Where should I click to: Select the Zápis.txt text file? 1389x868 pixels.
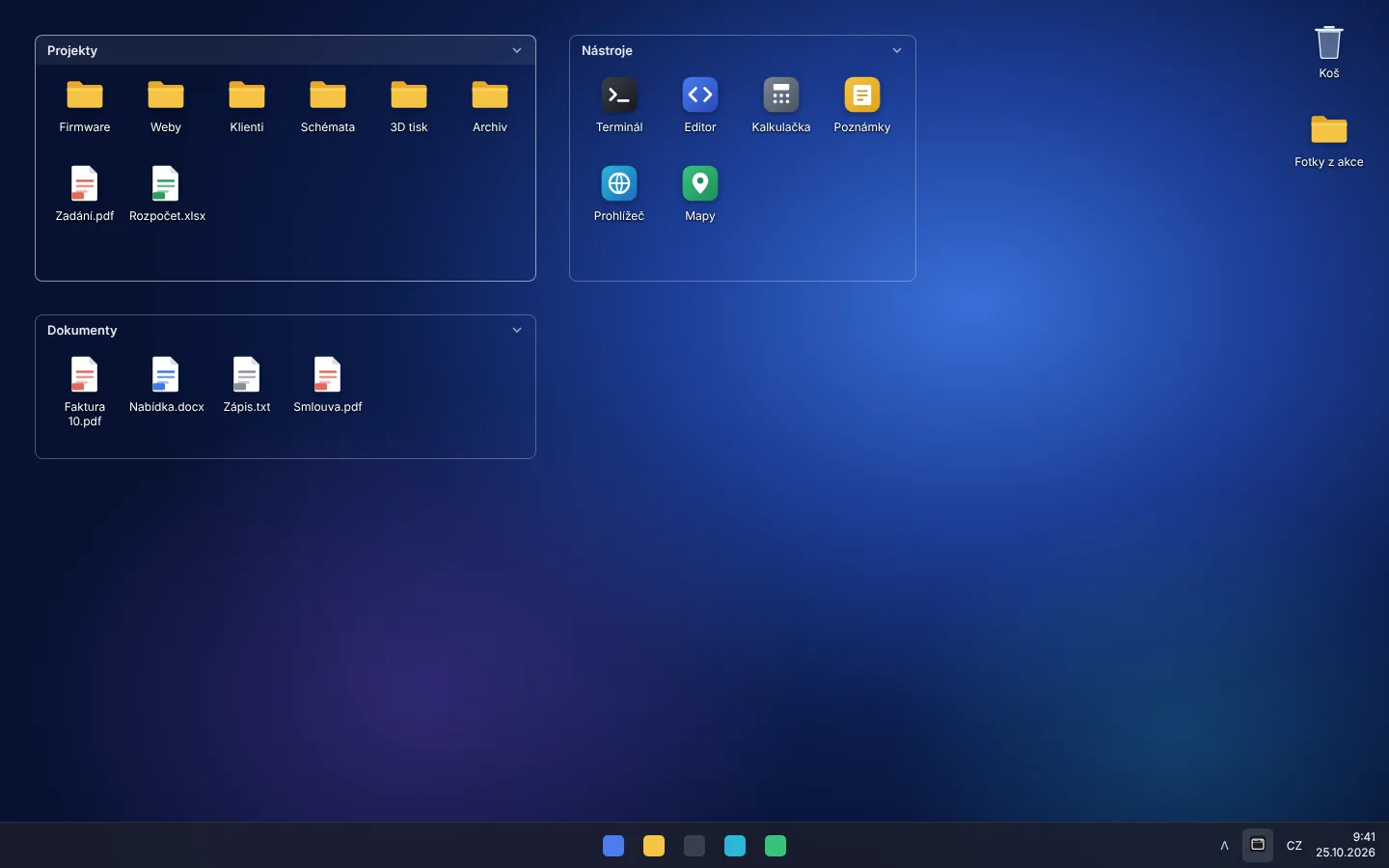click(x=247, y=374)
